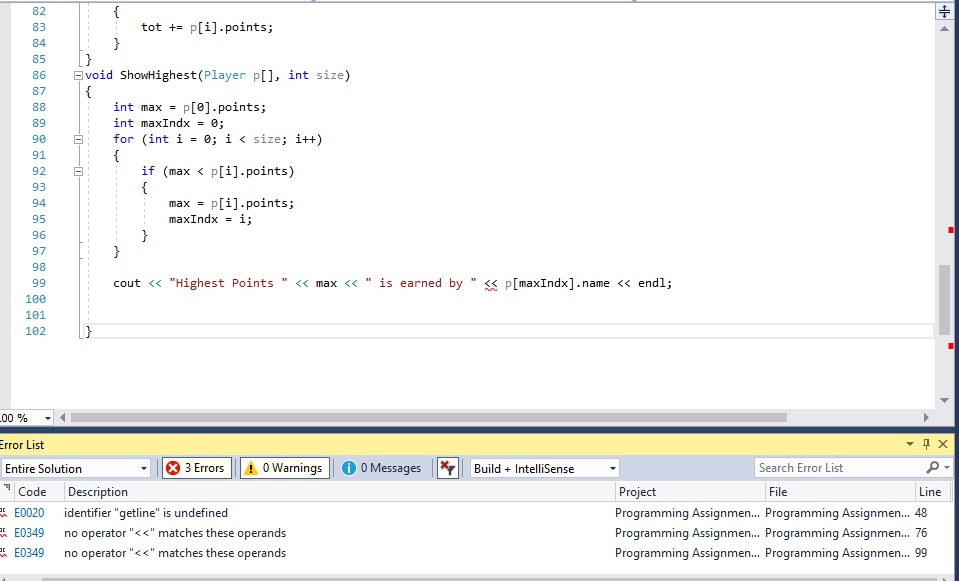The image size is (959, 581).
Task: Click the search magnifier icon in Error List
Action: (933, 468)
